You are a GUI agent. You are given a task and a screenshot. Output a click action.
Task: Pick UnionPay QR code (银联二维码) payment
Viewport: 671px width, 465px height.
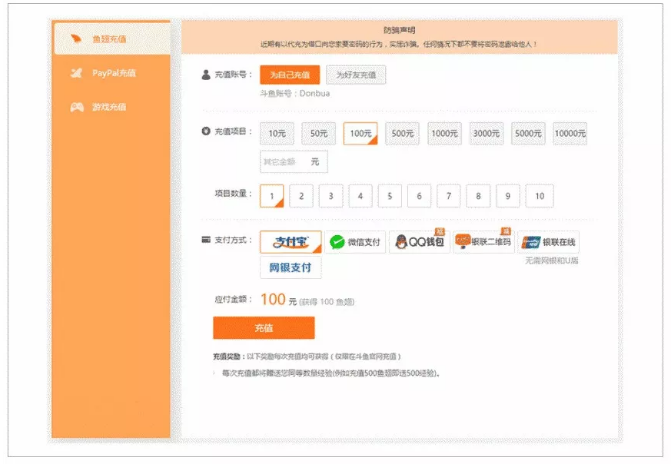(x=482, y=242)
